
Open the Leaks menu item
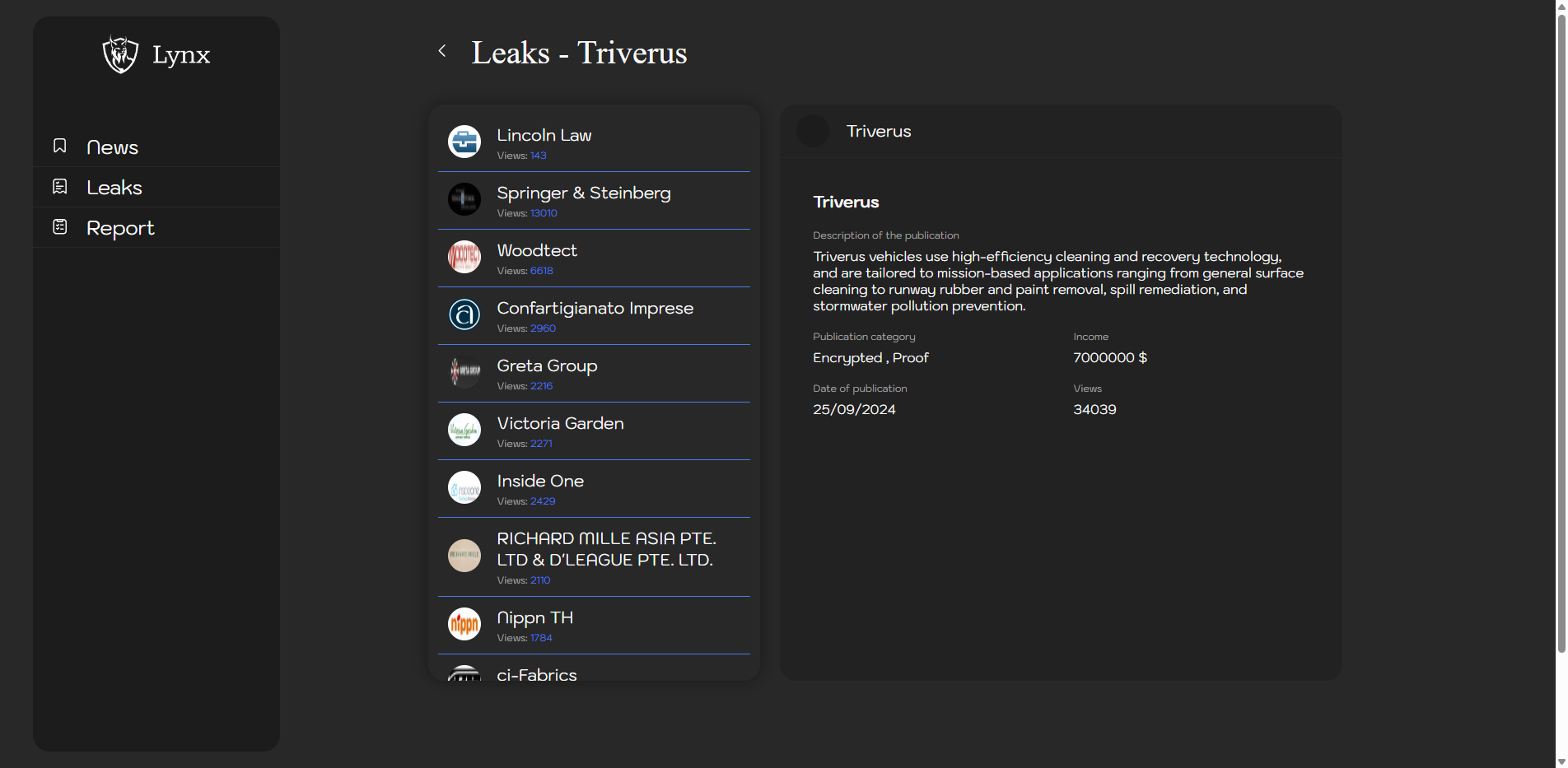[114, 188]
